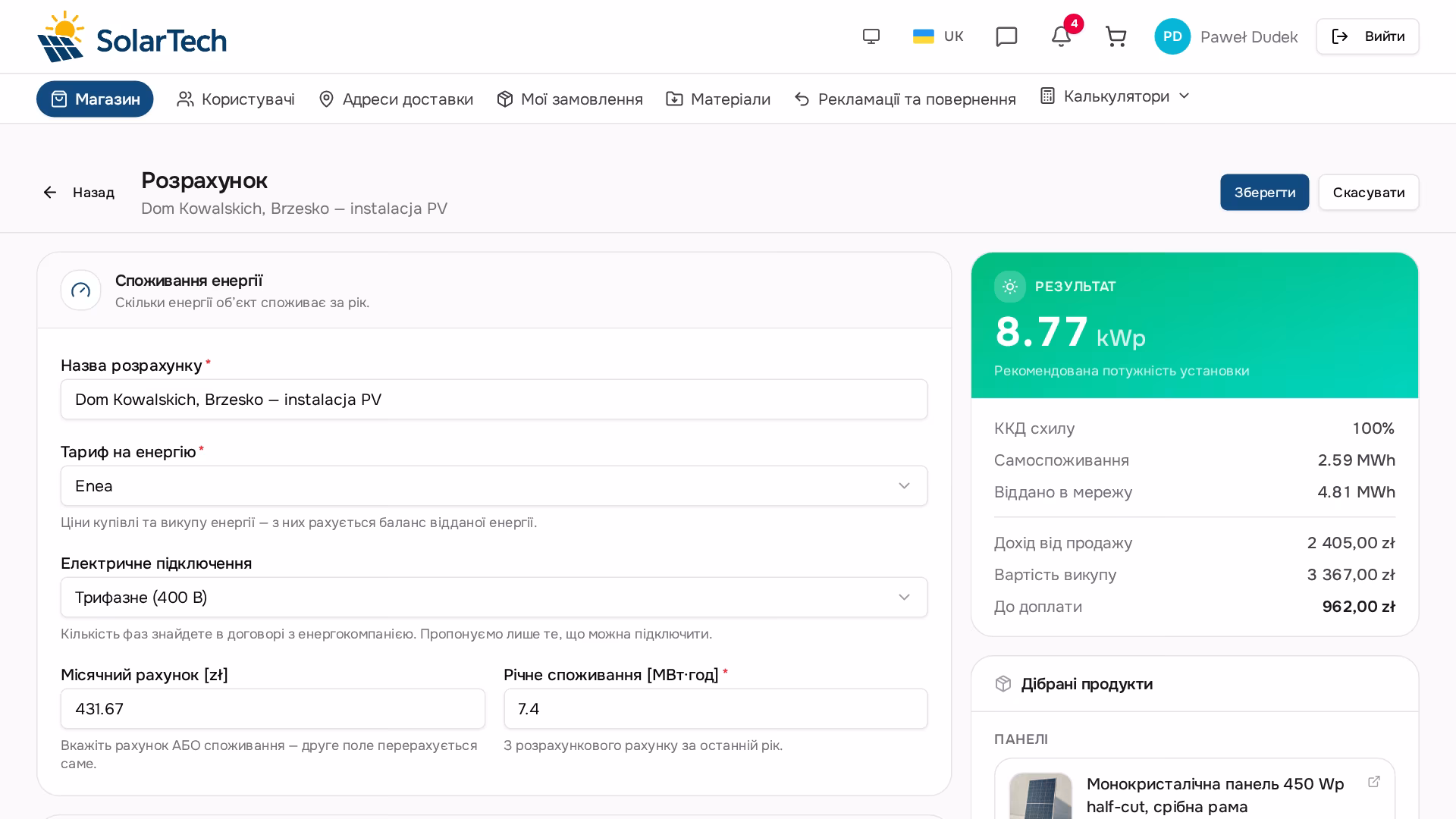This screenshot has height=819, width=1456.
Task: Open Монокристалічна панель 450 Wp product title
Action: 1215,795
